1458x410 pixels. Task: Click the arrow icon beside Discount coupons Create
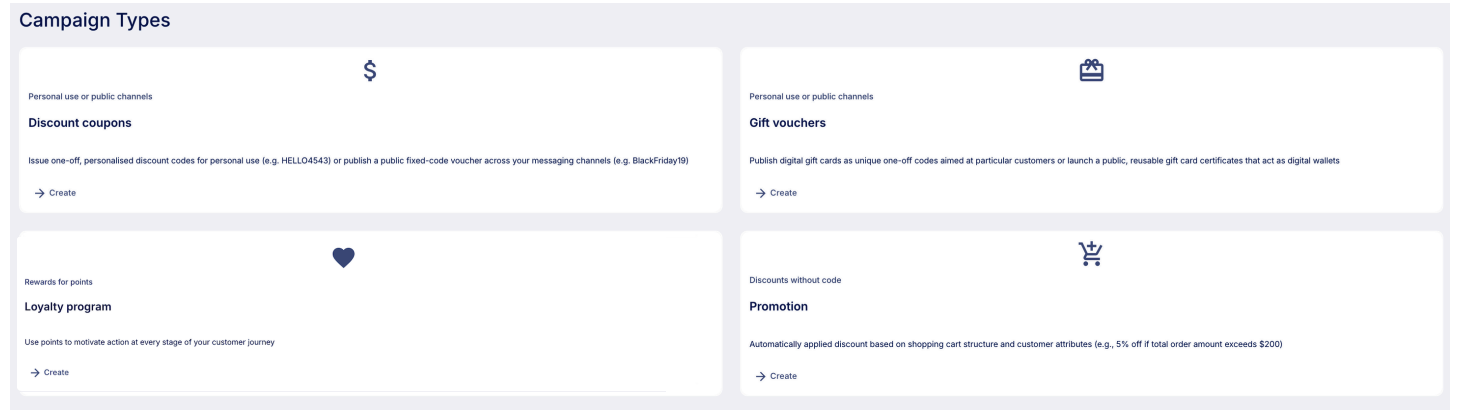[39, 193]
